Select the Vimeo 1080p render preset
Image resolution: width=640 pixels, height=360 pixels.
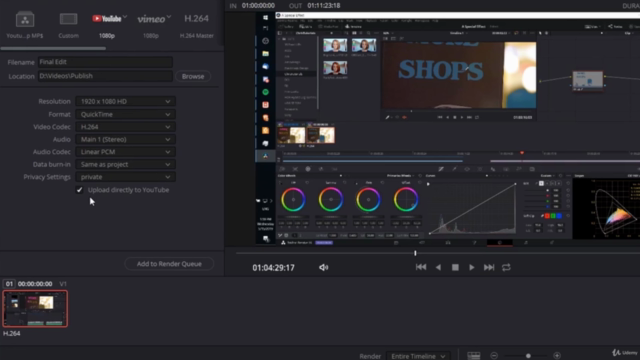(x=151, y=19)
